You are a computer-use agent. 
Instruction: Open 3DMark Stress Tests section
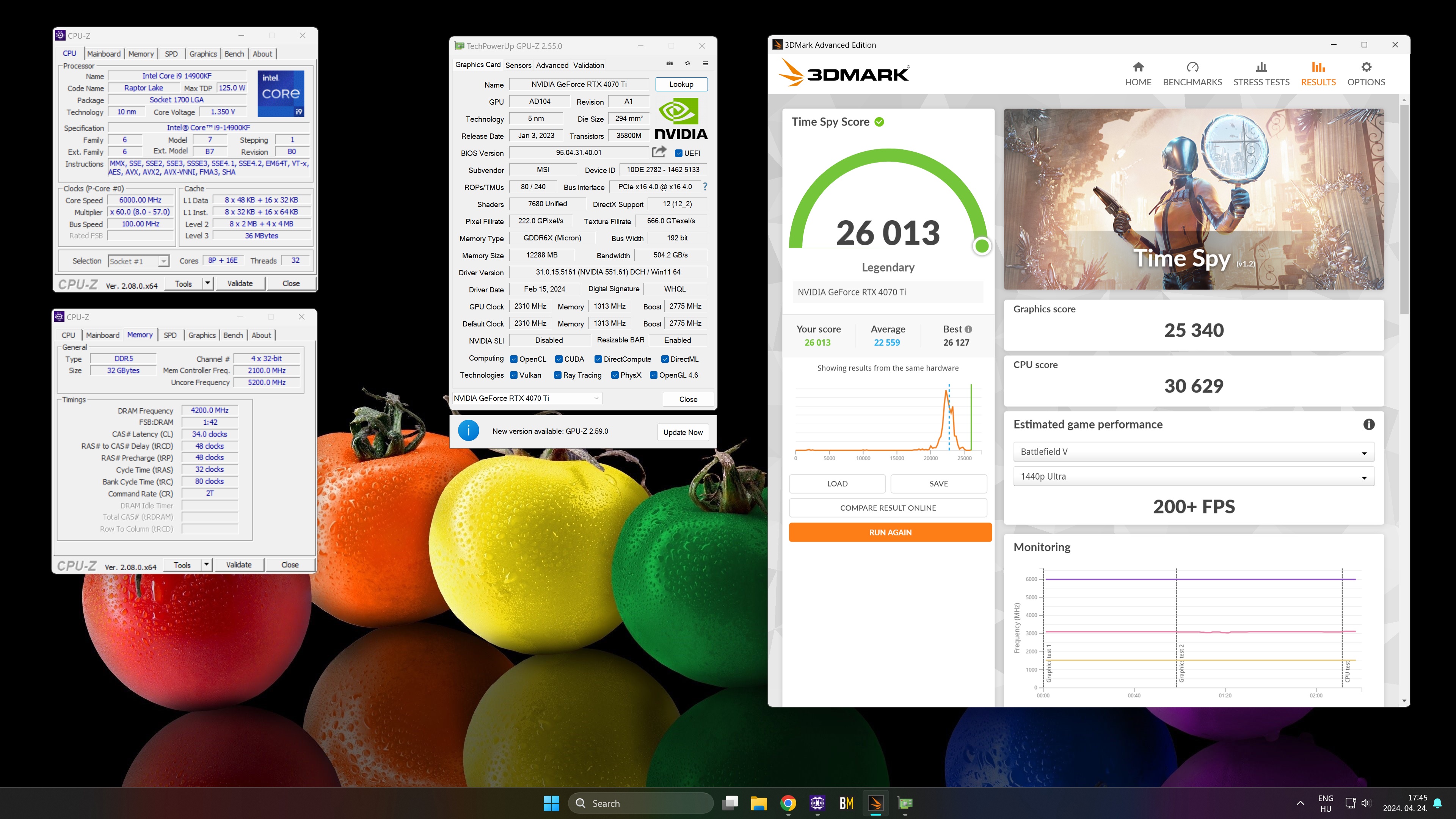[x=1261, y=74]
